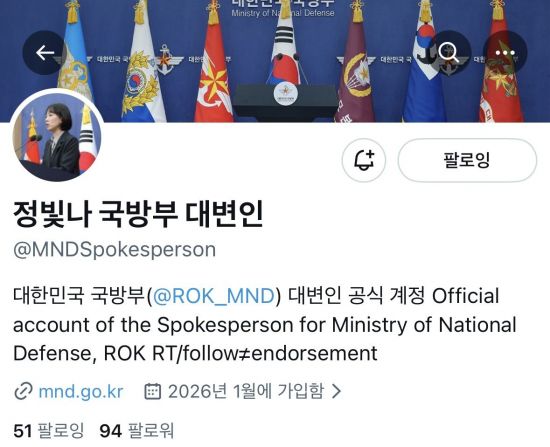This screenshot has height=447, width=550.
Task: Click the calendar icon next to join date
Action: [x=153, y=391]
